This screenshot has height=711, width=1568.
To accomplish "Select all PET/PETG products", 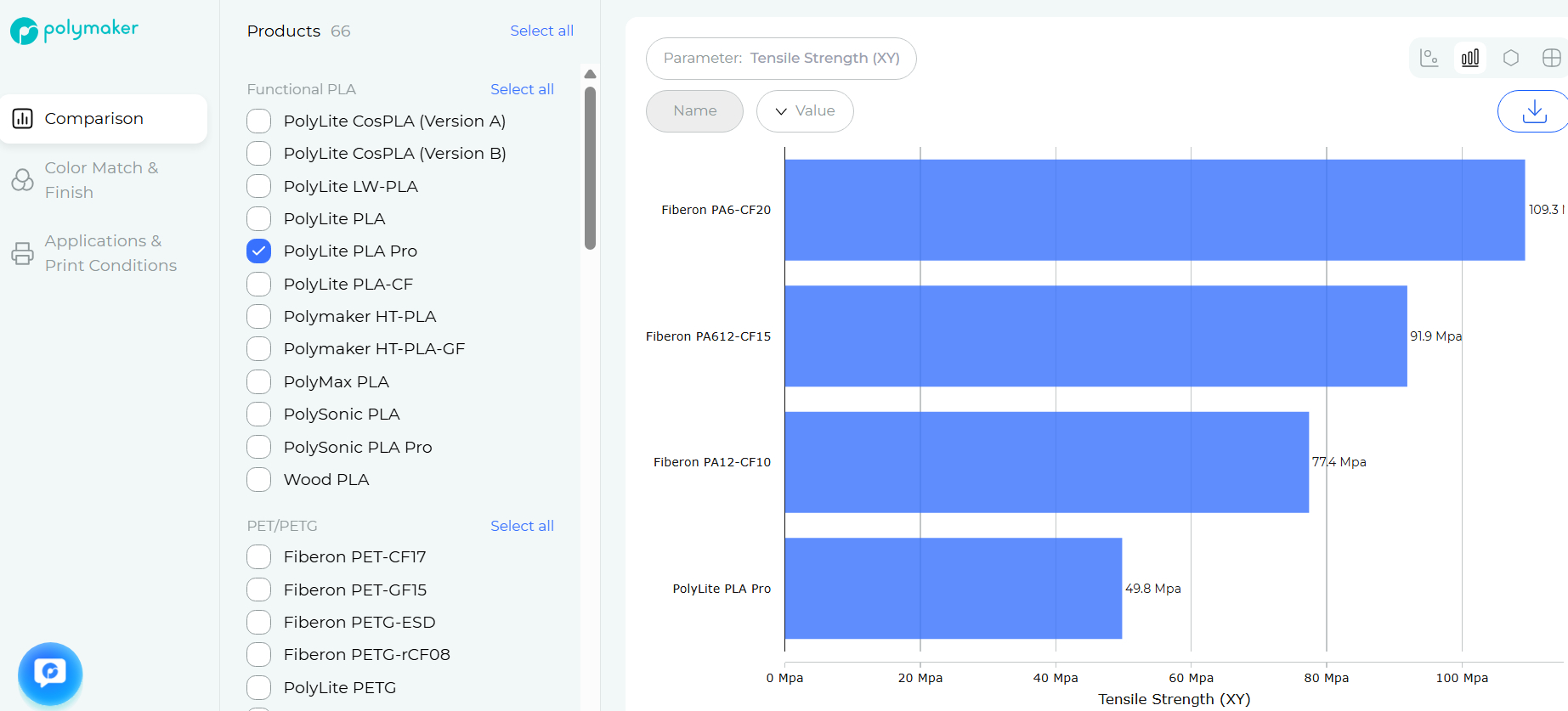I will coord(522,526).
